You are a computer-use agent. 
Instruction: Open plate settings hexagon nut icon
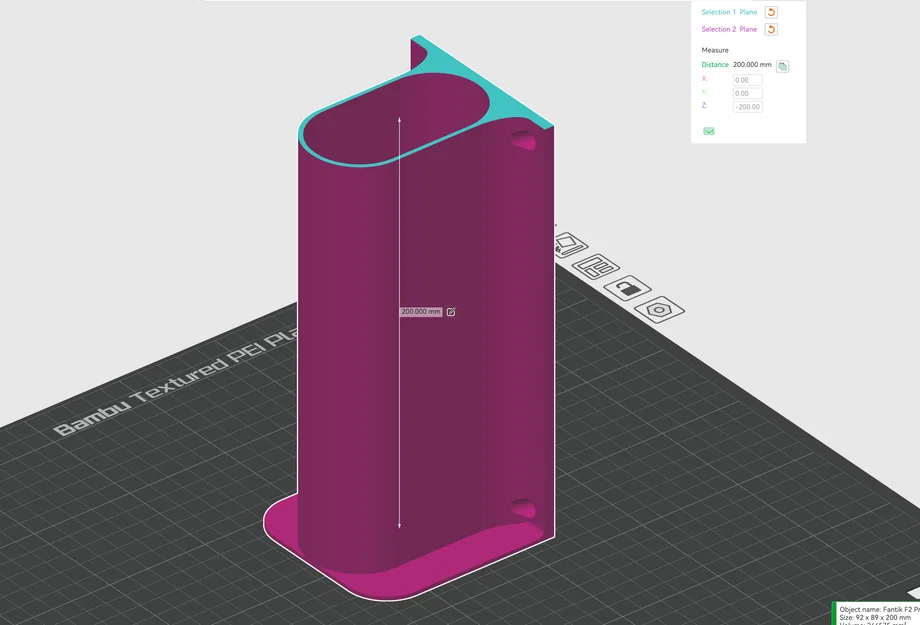point(659,309)
